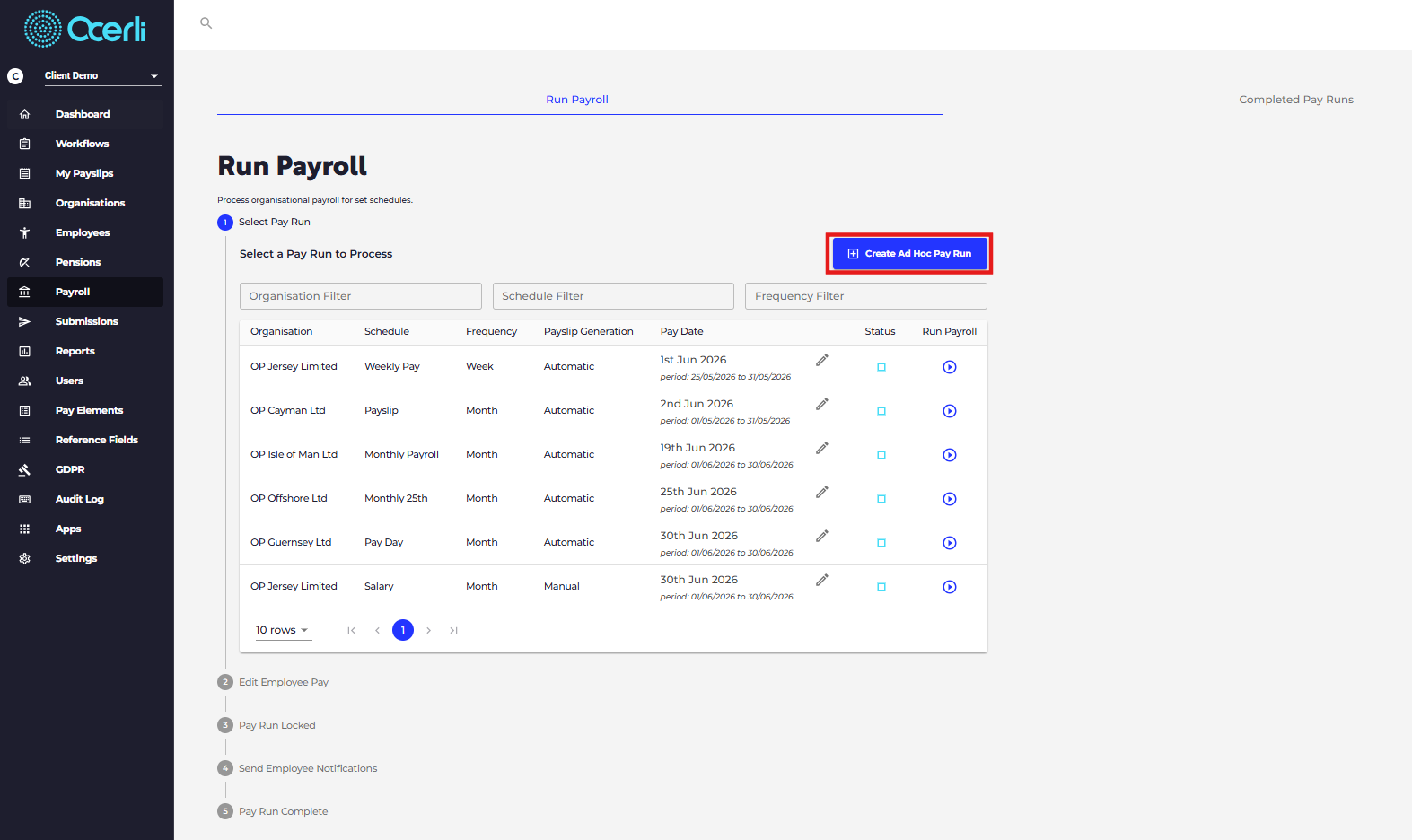
Task: Open Settings in the sidebar
Action: coord(85,558)
